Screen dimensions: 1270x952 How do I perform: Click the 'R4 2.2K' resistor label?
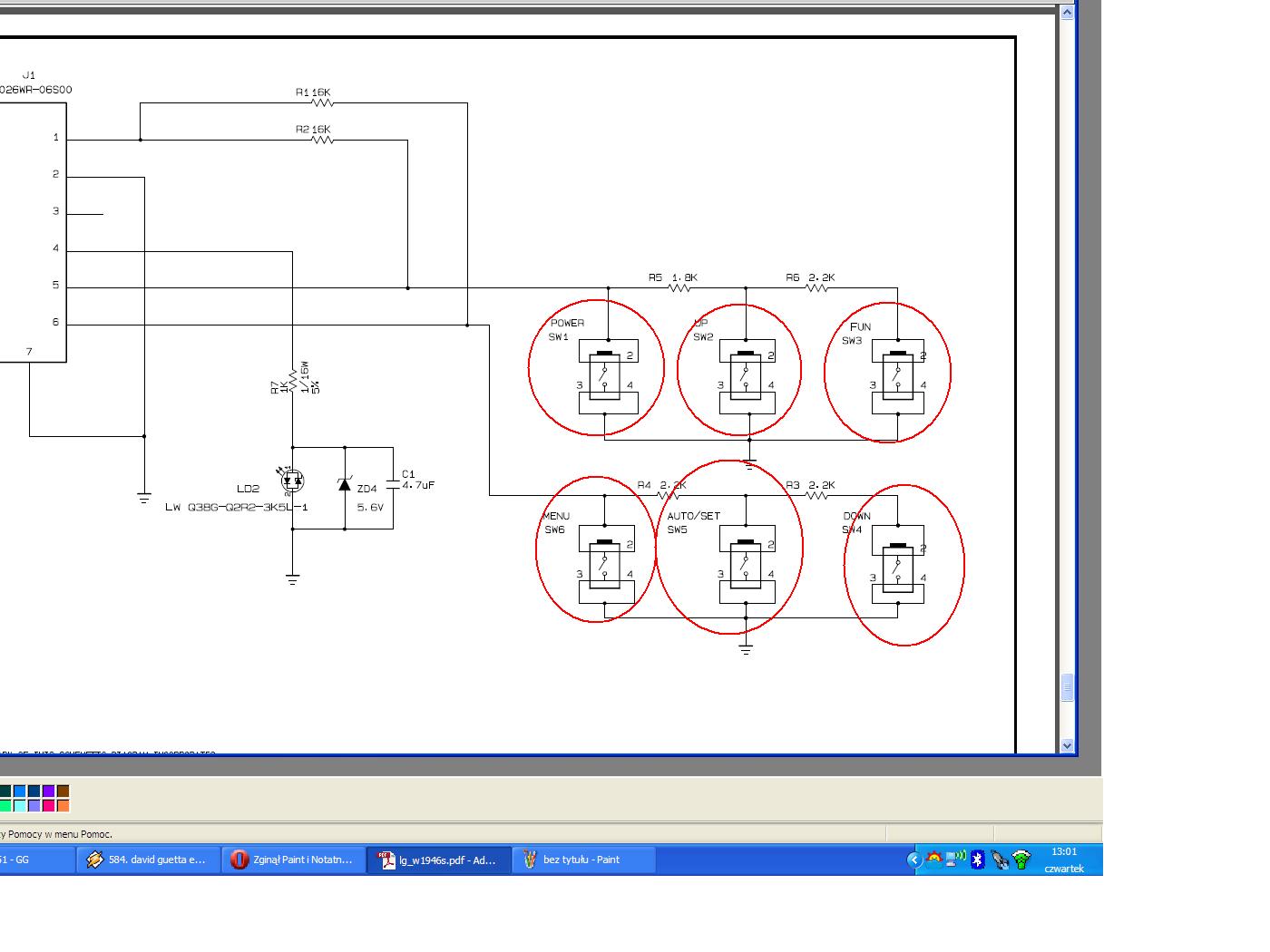(x=661, y=485)
